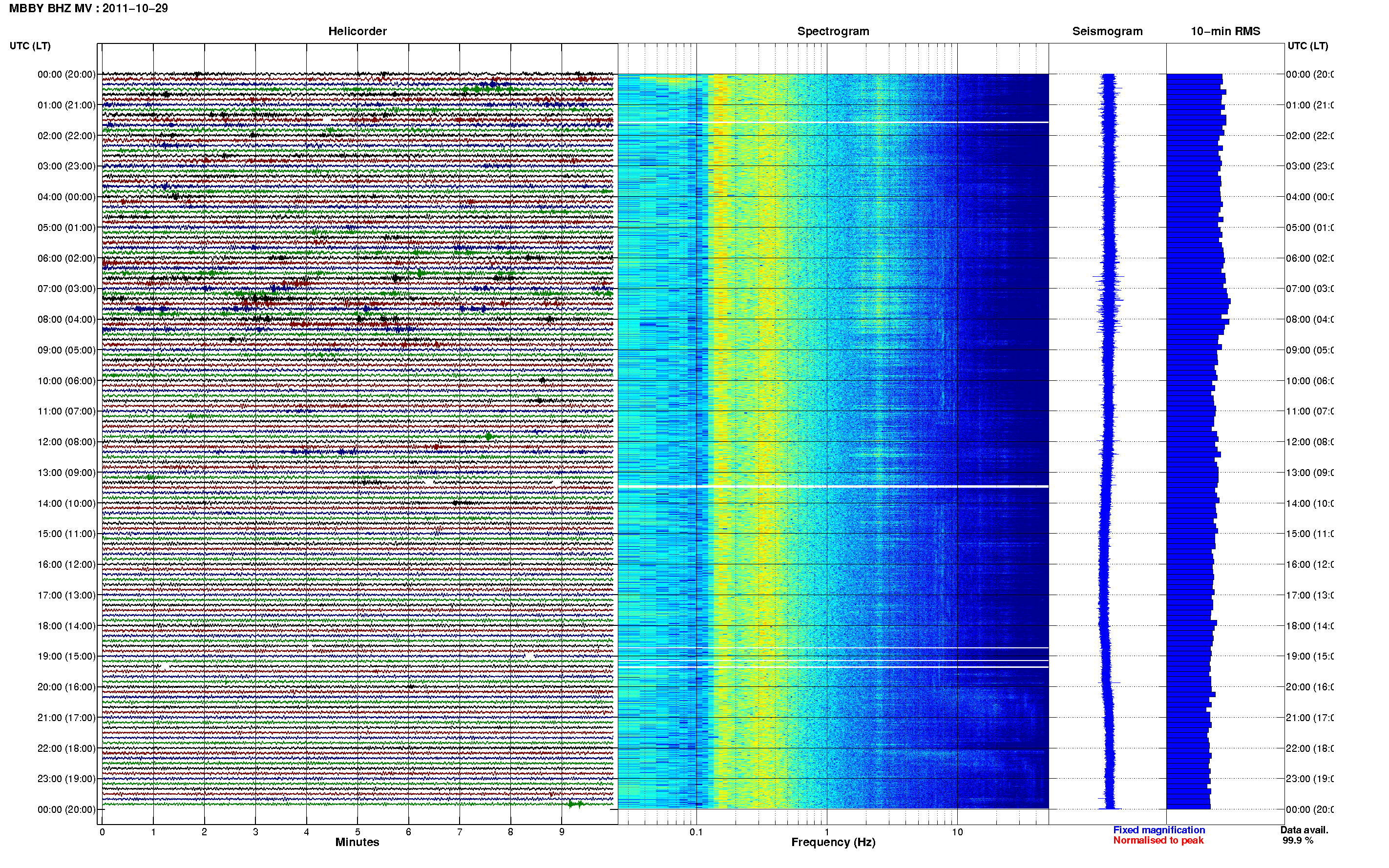Click the 'Spectrogram' panel heading
The height and width of the screenshot is (868, 1389).
pyautogui.click(x=833, y=31)
